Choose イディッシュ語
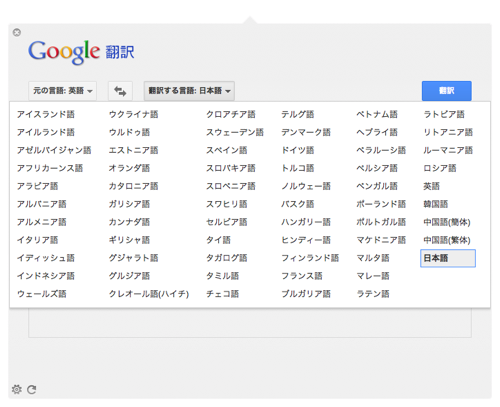500x407 pixels. click(46, 258)
